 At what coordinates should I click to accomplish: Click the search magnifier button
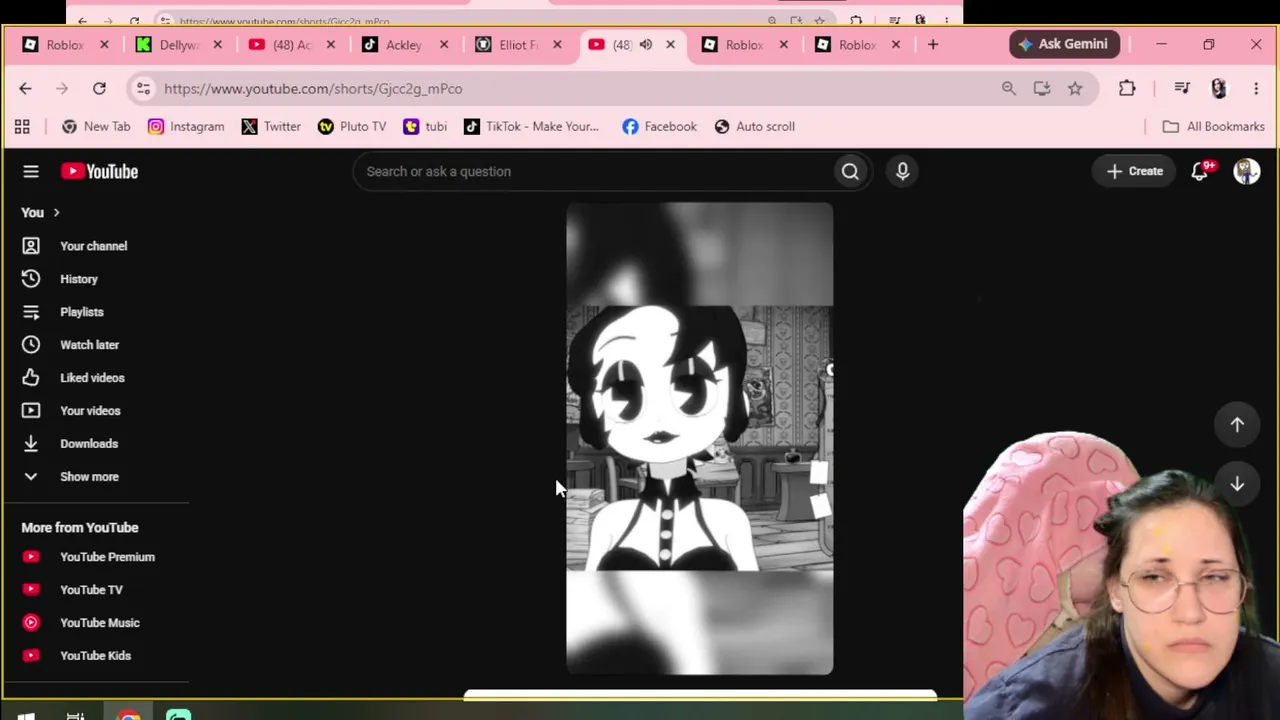[850, 171]
